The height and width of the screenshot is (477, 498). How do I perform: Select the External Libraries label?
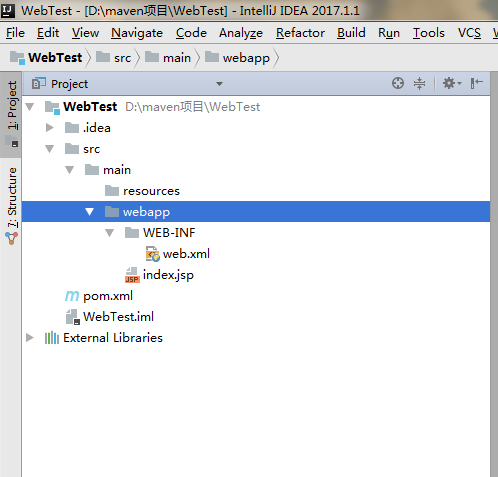[x=113, y=338]
